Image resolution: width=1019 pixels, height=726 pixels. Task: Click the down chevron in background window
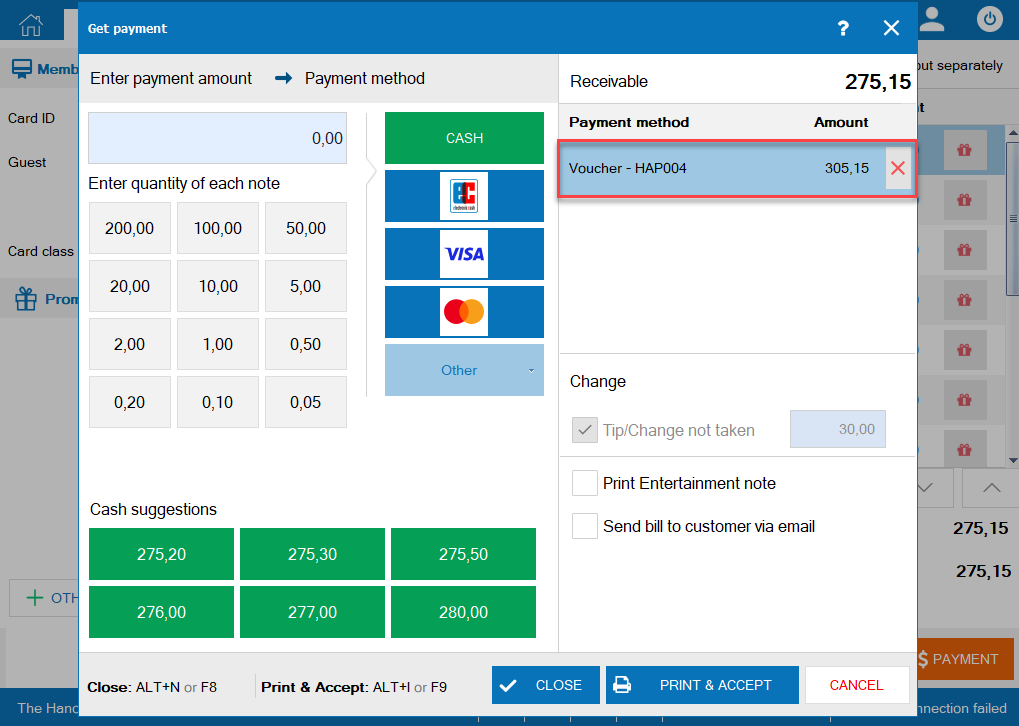927,487
